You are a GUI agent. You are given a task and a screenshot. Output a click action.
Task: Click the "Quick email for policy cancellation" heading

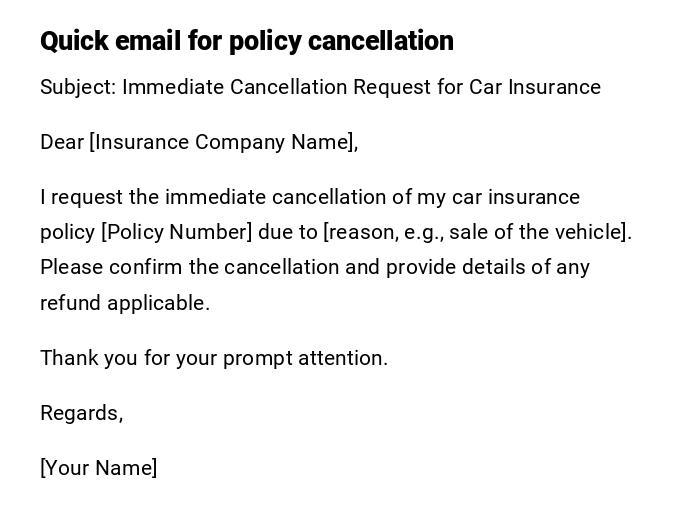pyautogui.click(x=246, y=41)
